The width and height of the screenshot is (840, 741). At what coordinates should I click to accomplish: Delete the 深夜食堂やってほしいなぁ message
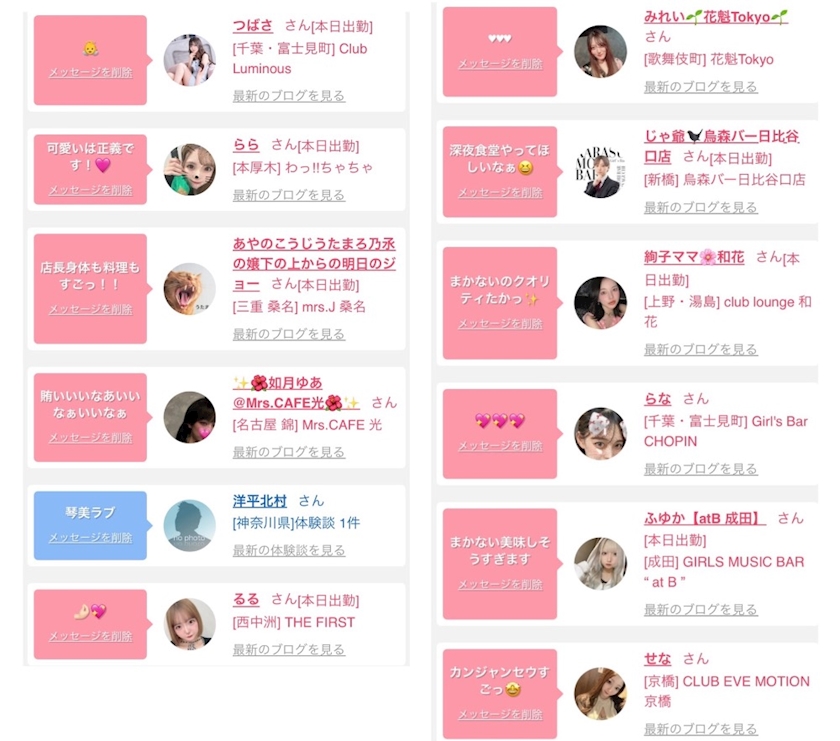coord(500,193)
